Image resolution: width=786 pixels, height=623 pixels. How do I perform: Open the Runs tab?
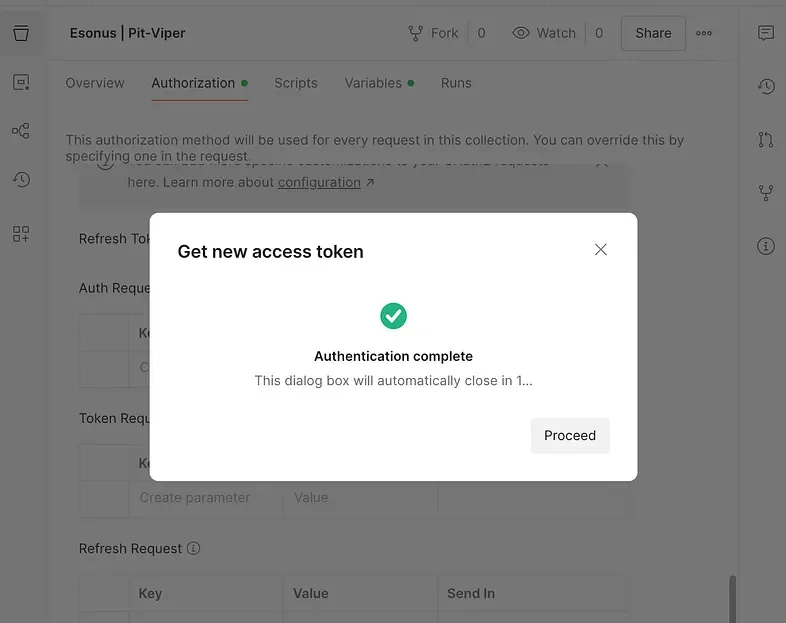pyautogui.click(x=456, y=83)
